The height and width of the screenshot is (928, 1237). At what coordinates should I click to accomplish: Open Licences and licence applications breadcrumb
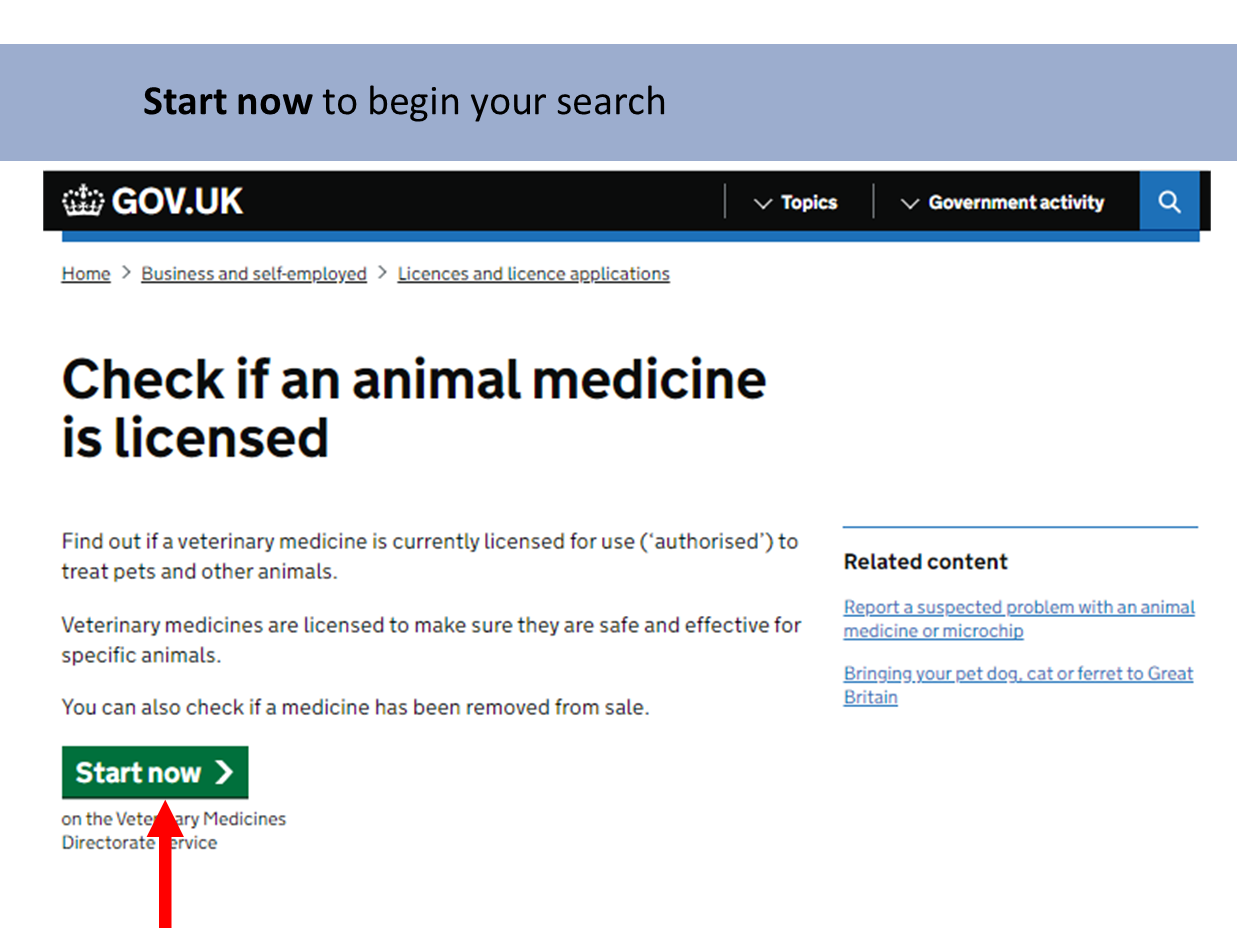coord(534,274)
